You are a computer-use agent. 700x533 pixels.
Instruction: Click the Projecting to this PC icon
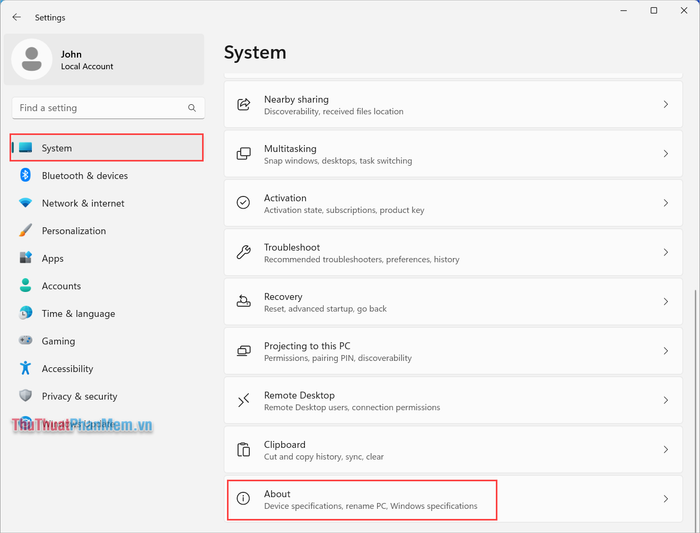click(243, 351)
